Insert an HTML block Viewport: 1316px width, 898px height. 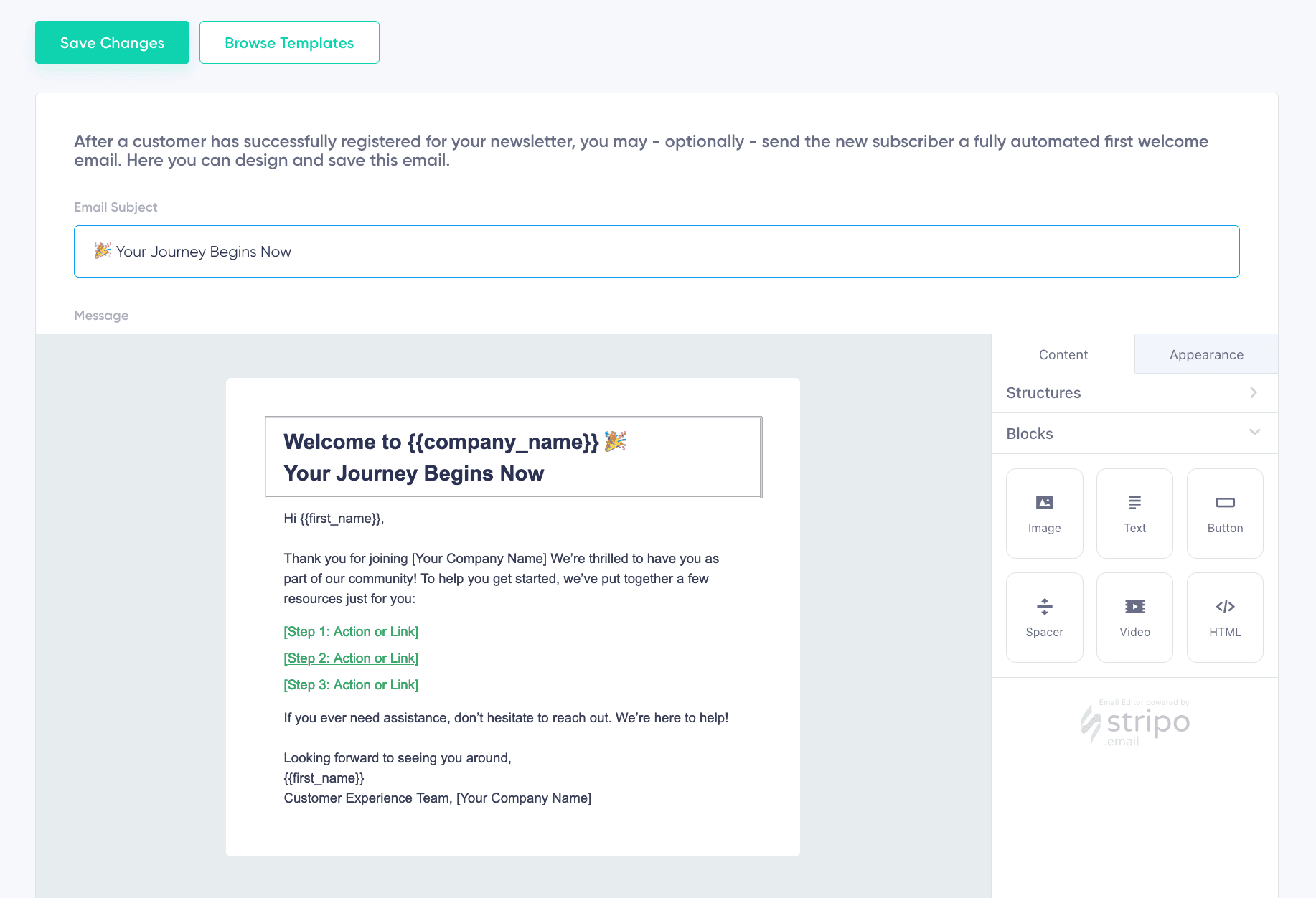pos(1224,617)
